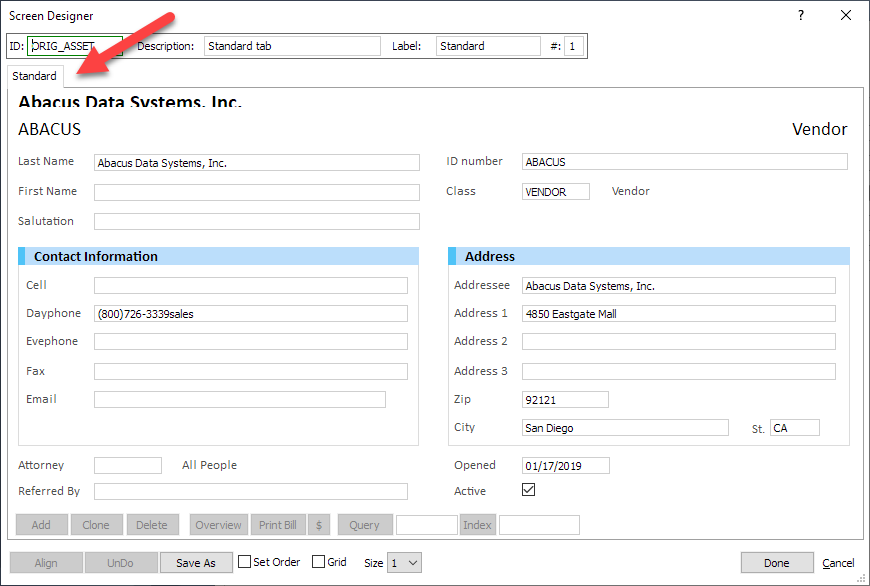Click the Print Bill button
This screenshot has width=870, height=586.
278,525
